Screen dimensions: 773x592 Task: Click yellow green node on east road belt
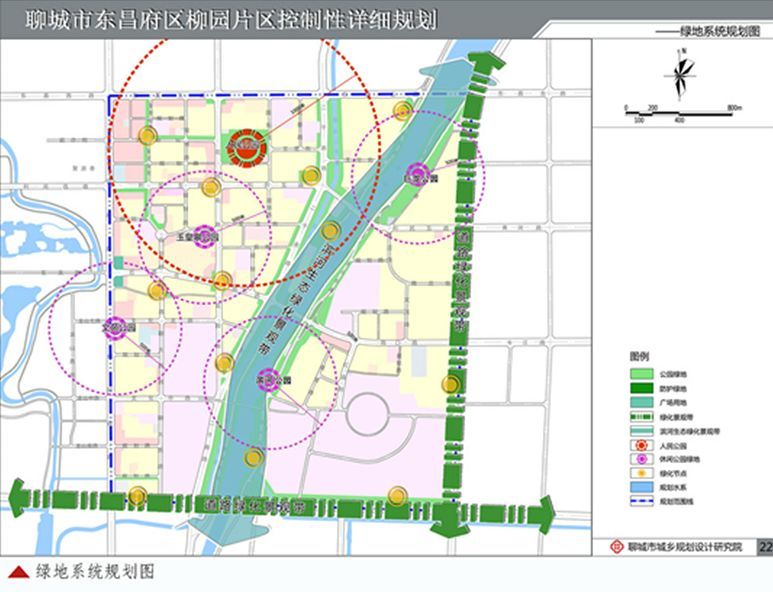pos(451,384)
